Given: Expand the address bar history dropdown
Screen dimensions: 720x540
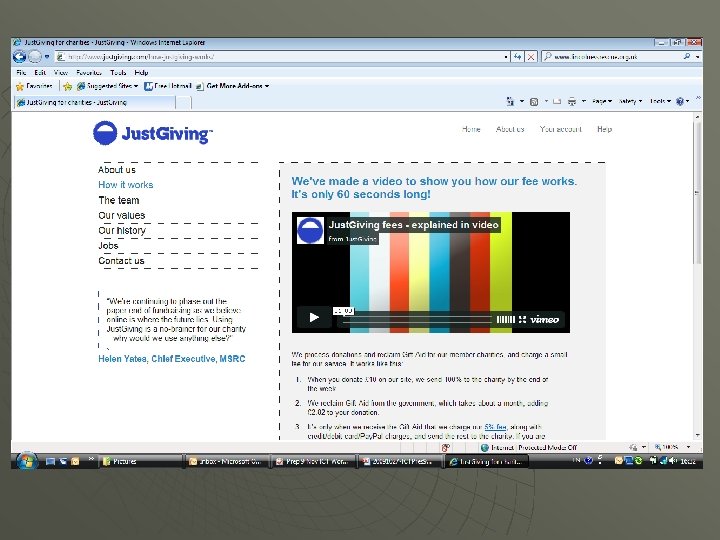Looking at the screenshot, I should (506, 57).
